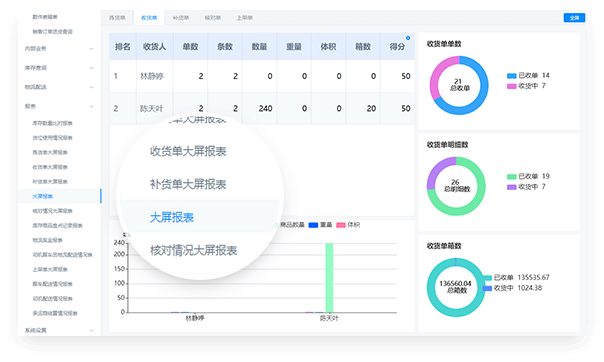Click the pink 体积 legend marker in bar chart
Image resolution: width=604 pixels, height=362 pixels.
(x=341, y=225)
